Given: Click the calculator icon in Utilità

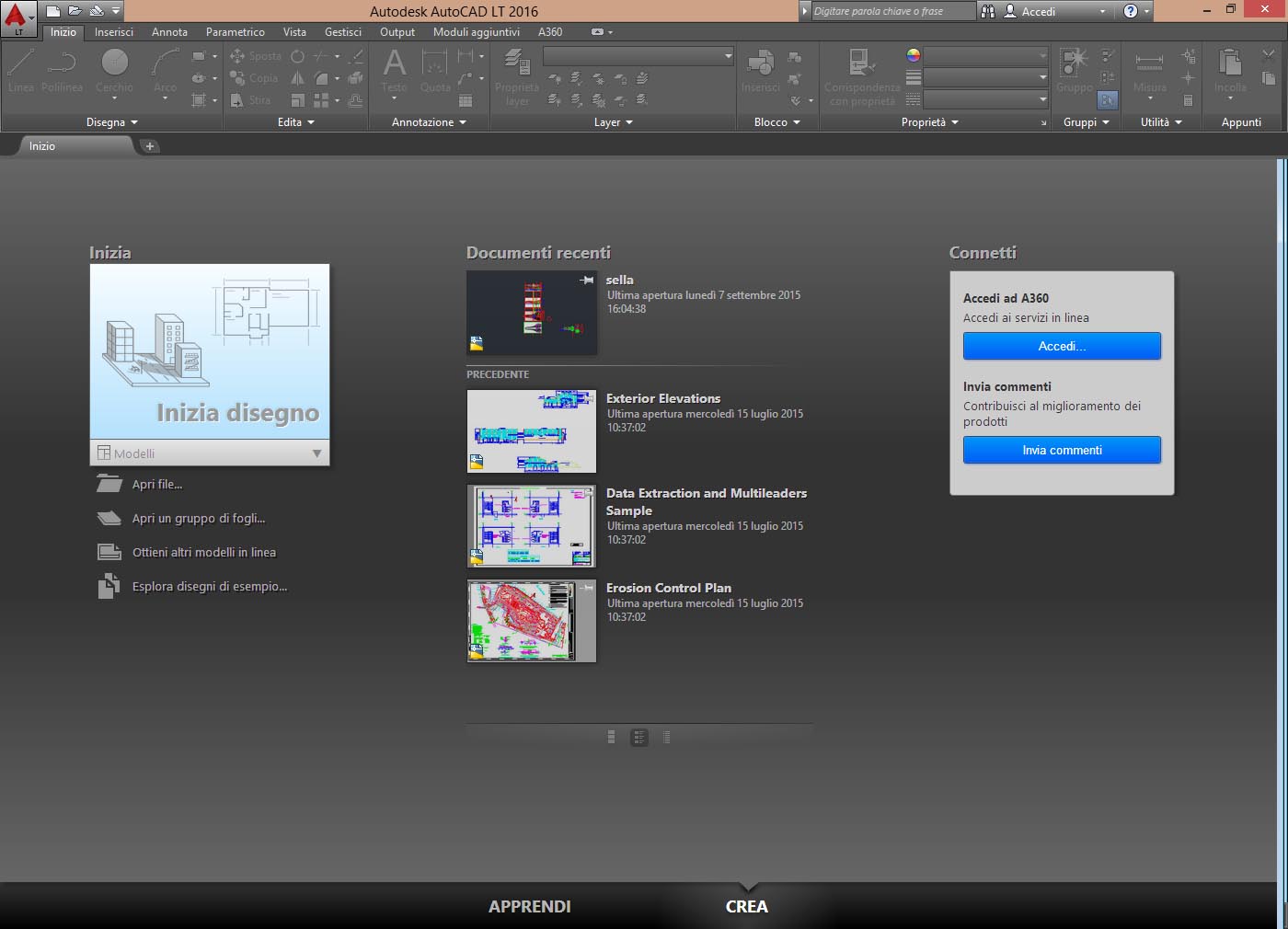Looking at the screenshot, I should coord(1188,100).
